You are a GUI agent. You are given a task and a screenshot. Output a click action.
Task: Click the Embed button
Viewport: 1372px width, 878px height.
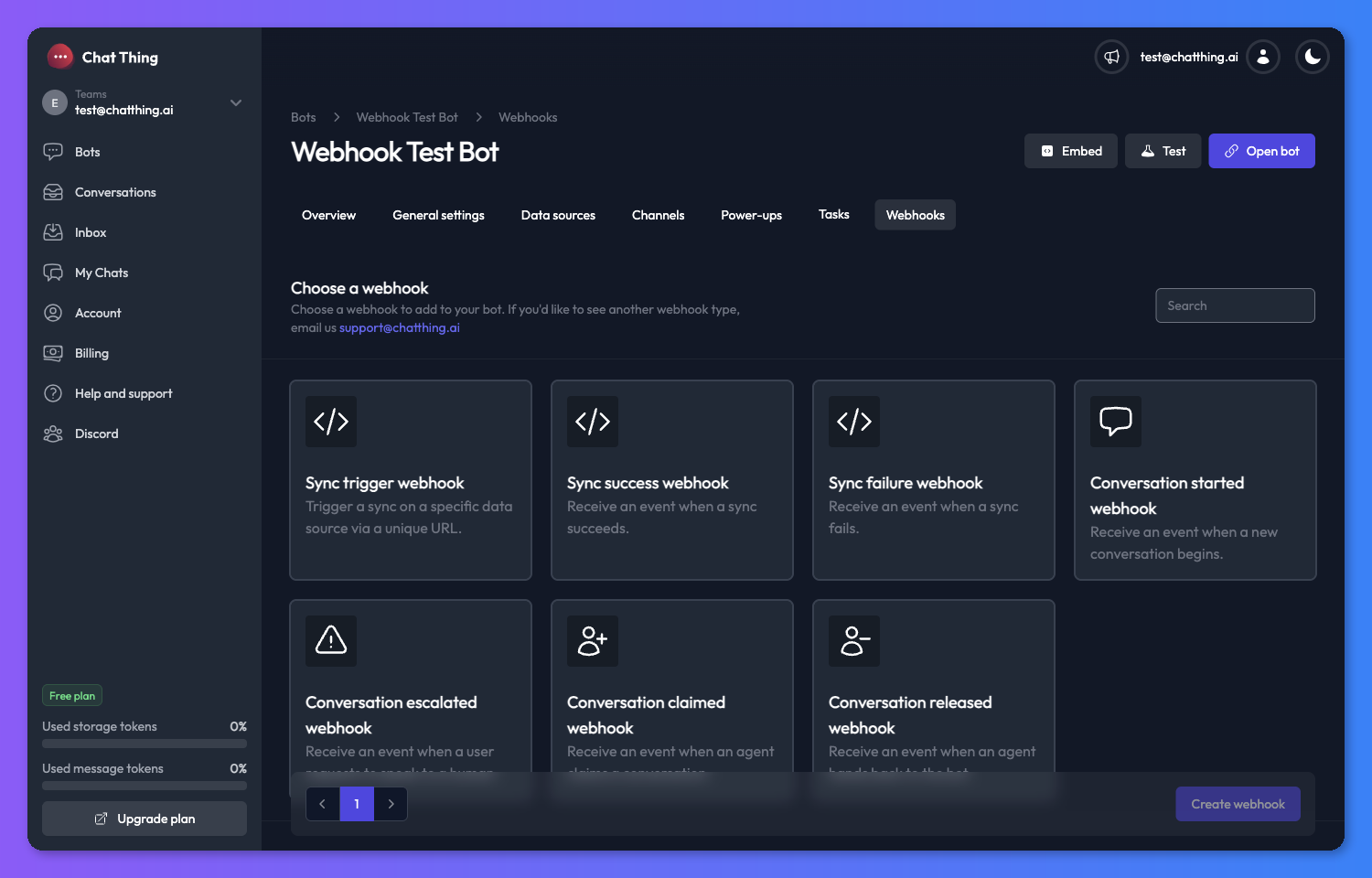[x=1071, y=151]
